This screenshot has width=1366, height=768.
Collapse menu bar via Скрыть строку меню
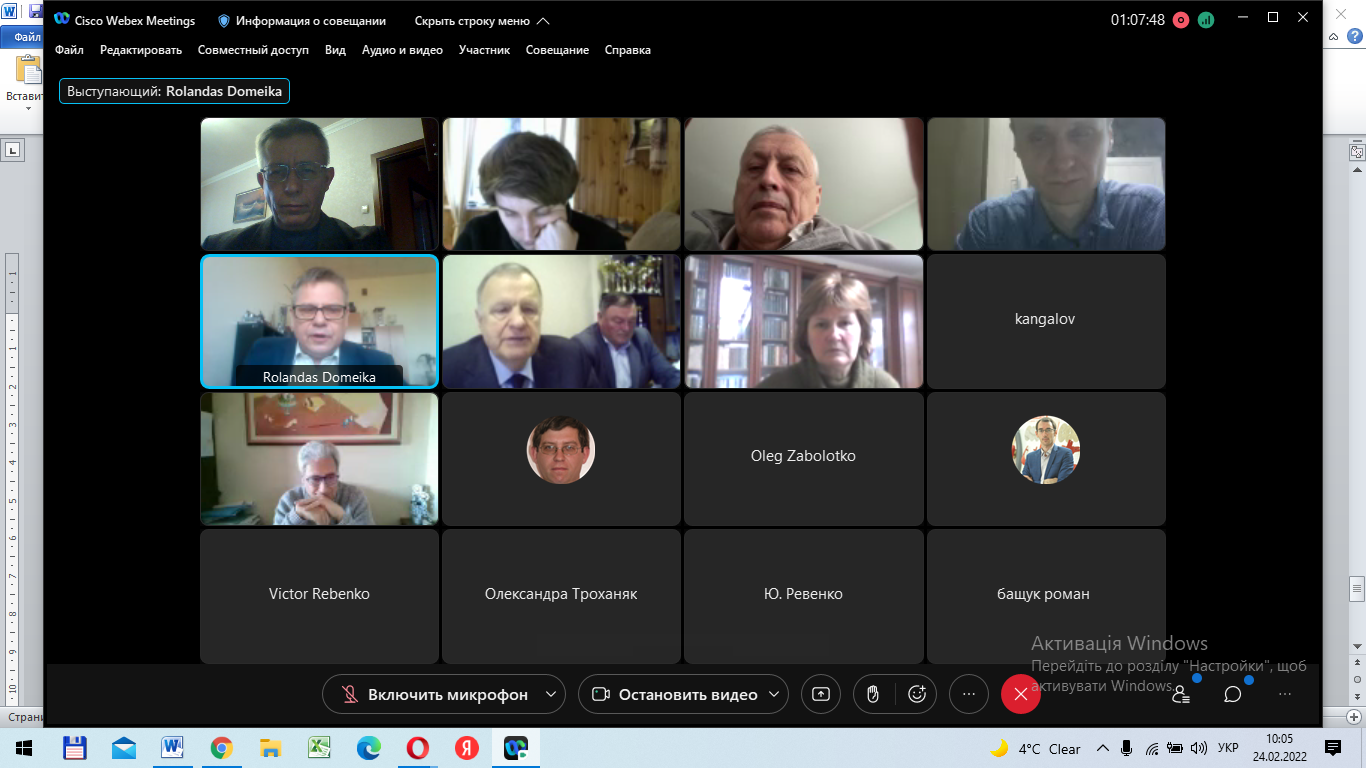coord(482,21)
